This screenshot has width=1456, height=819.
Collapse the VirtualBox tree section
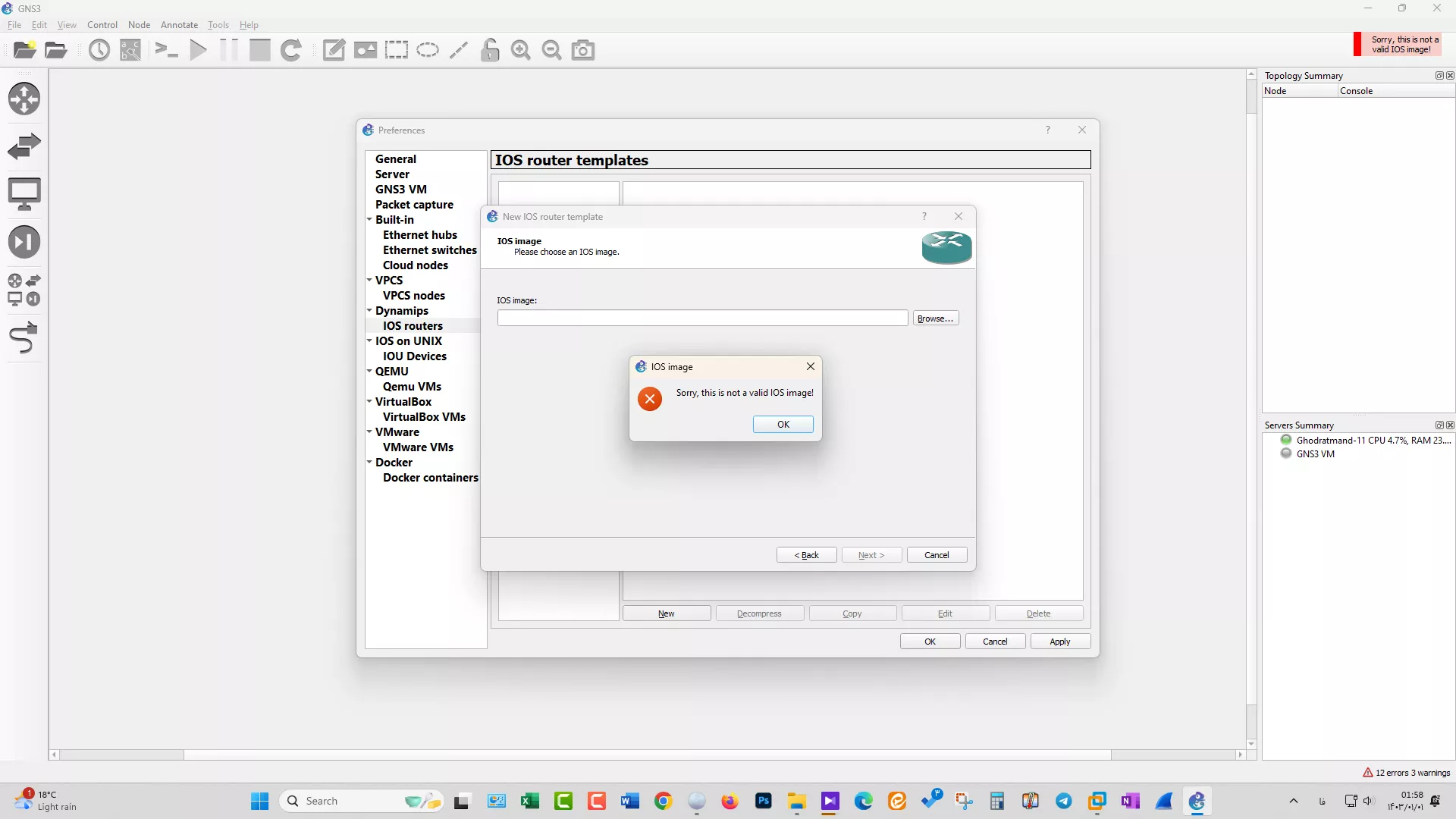click(x=369, y=402)
